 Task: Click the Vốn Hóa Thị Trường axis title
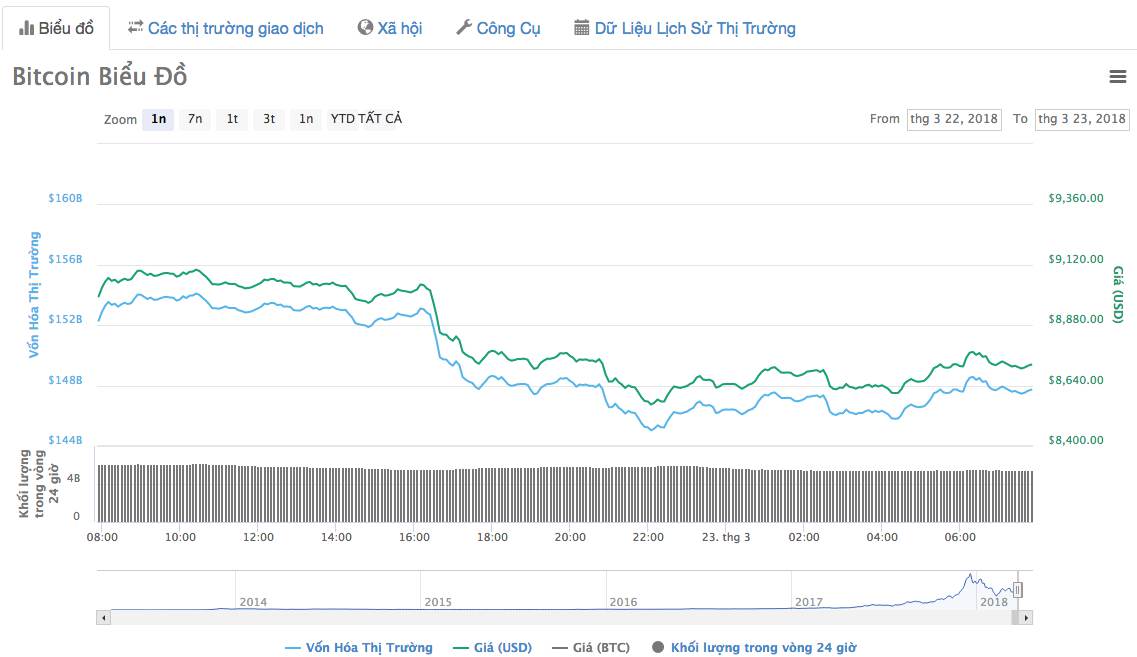tap(34, 294)
